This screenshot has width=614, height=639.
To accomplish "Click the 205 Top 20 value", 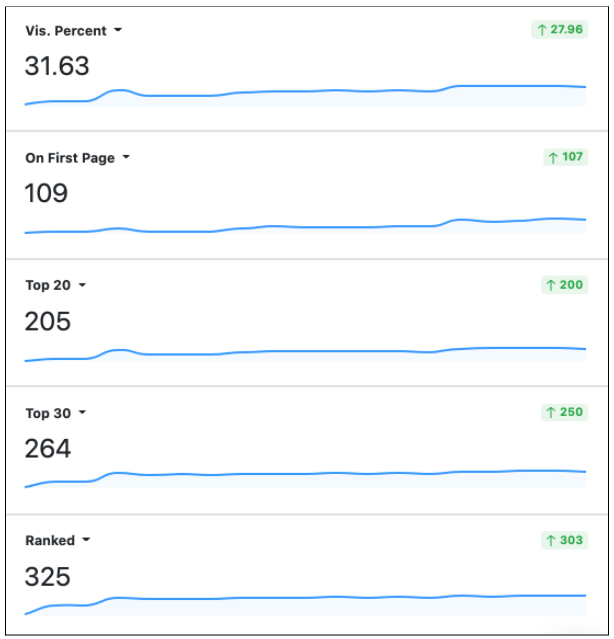I will point(48,321).
